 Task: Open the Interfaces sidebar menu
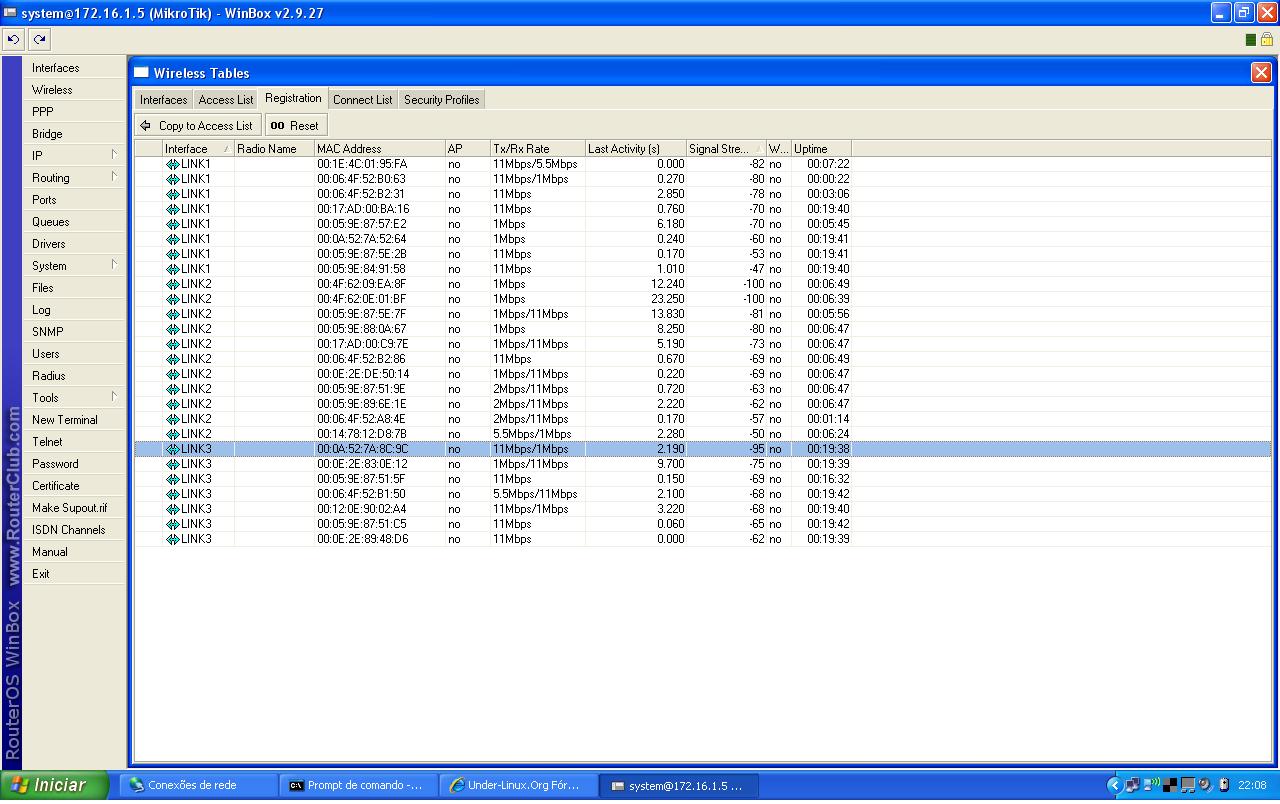(75, 68)
